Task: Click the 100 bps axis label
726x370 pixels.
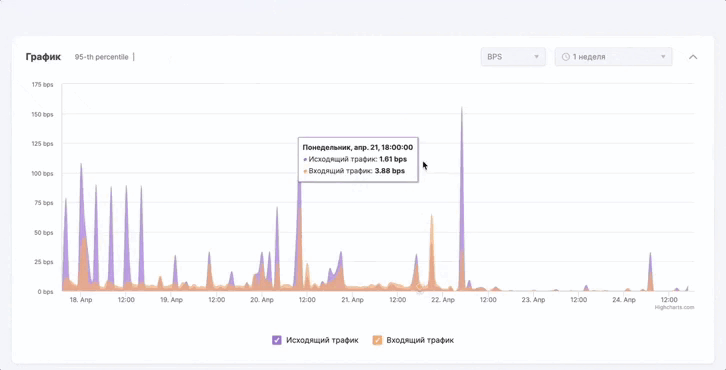Action: pyautogui.click(x=43, y=174)
